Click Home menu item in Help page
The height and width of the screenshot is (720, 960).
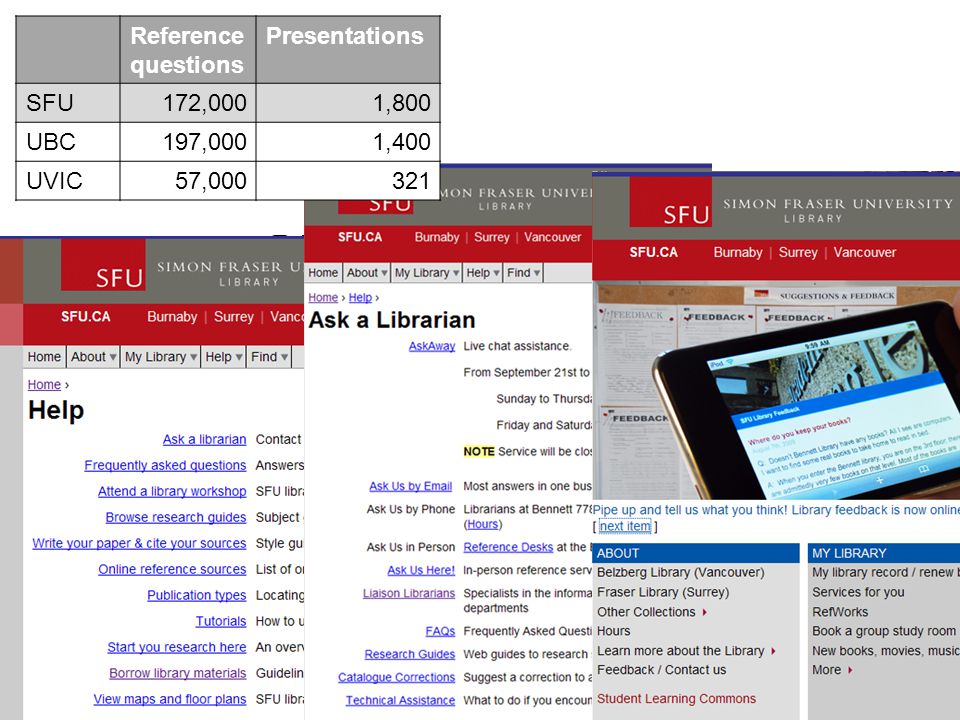pos(44,356)
